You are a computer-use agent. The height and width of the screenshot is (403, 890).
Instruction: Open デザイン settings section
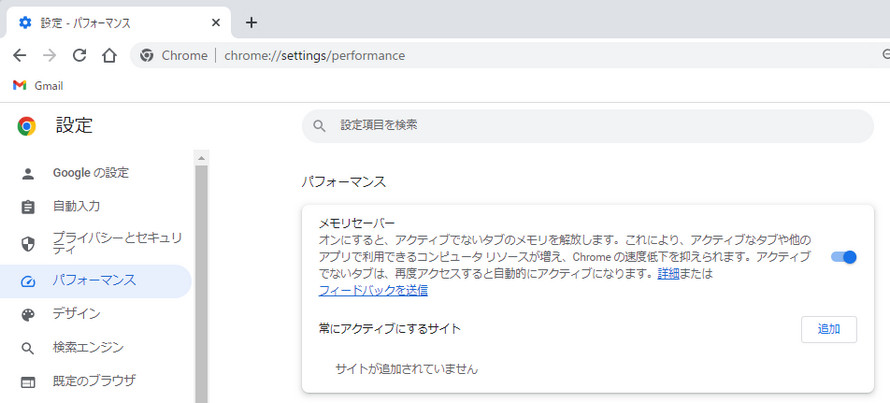[x=76, y=314]
